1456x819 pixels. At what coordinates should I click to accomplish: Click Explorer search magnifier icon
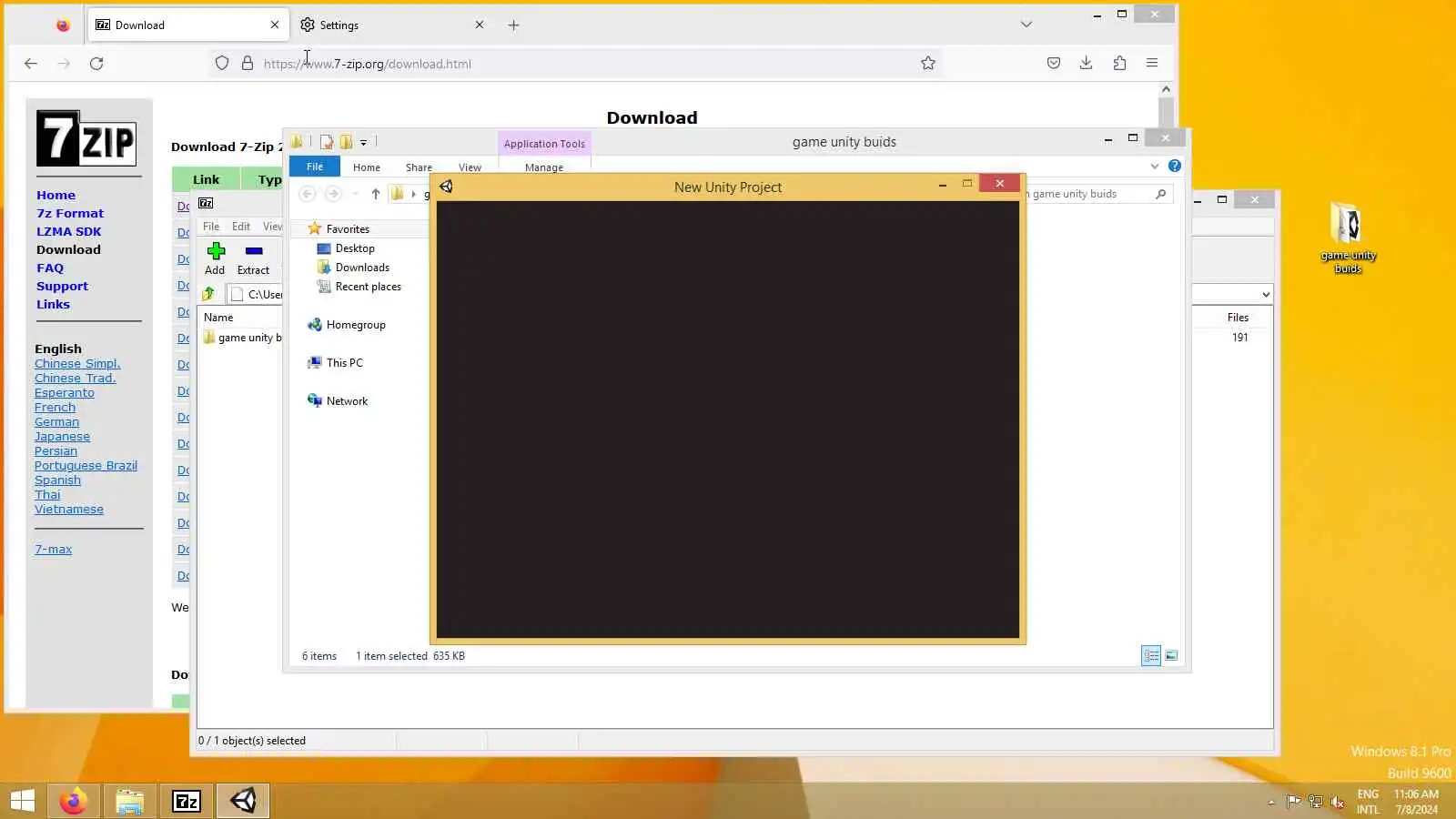(x=1160, y=194)
